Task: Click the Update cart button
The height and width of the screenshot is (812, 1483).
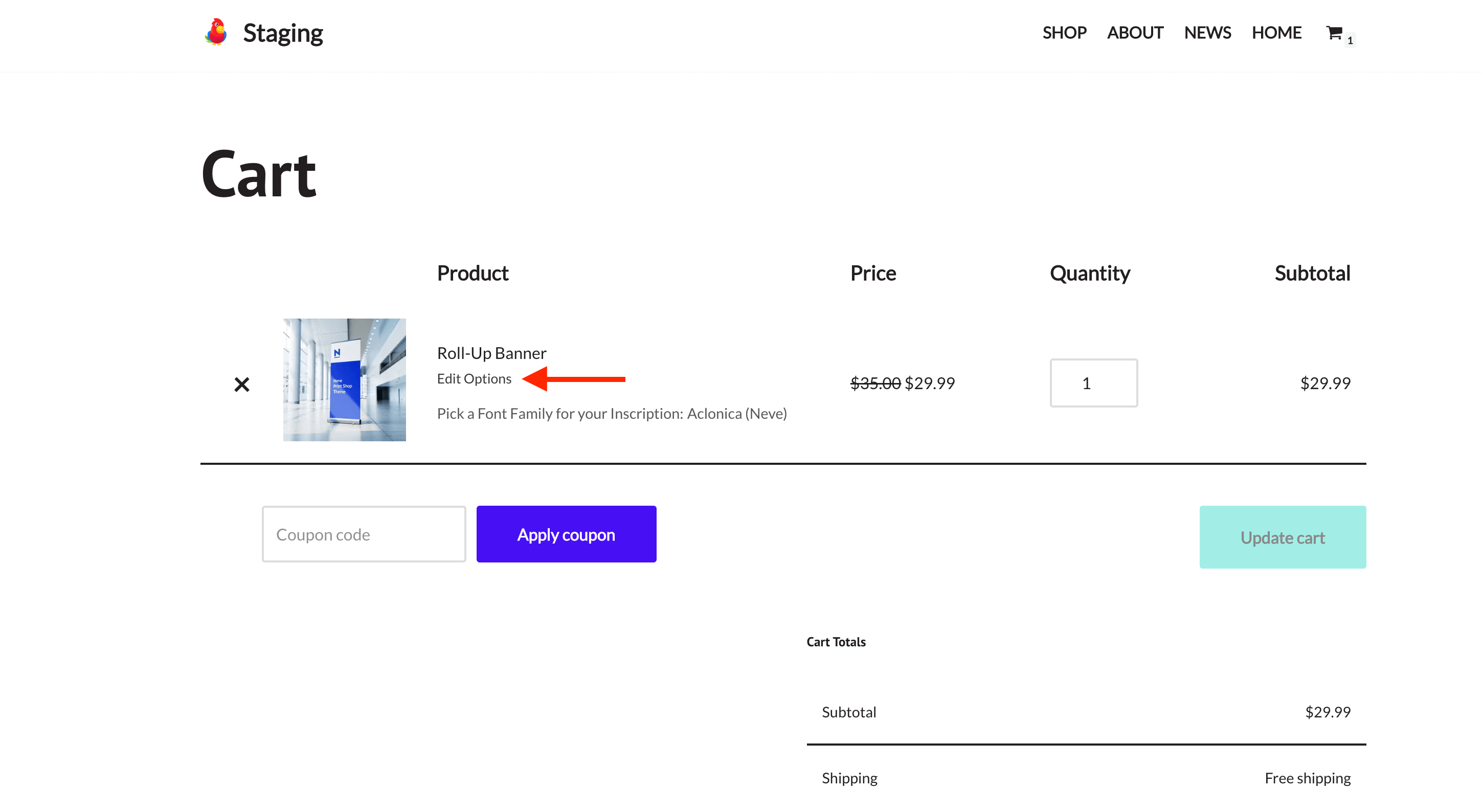Action: 1282,537
